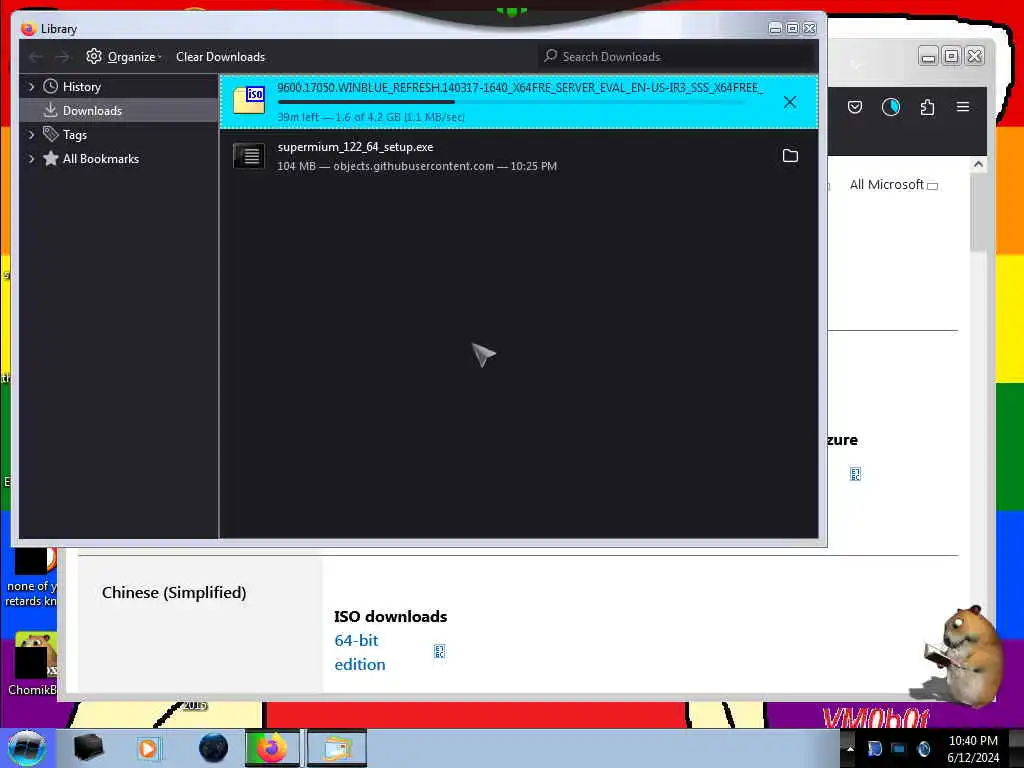1024x768 pixels.
Task: Open the 64-bit edition ISO link
Action: coord(360,652)
